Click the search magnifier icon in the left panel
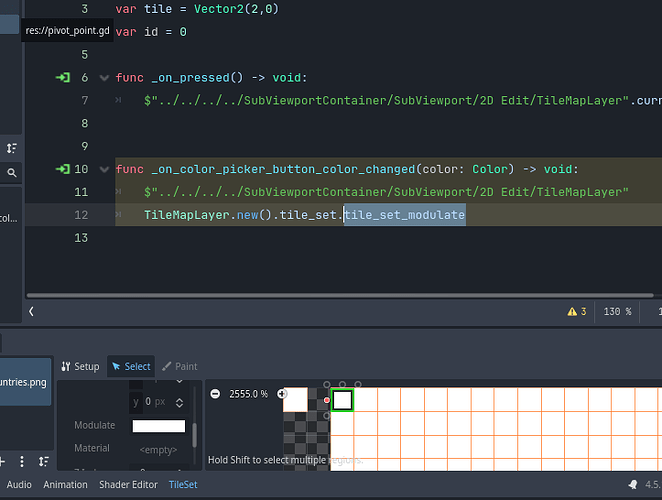 coord(11,173)
